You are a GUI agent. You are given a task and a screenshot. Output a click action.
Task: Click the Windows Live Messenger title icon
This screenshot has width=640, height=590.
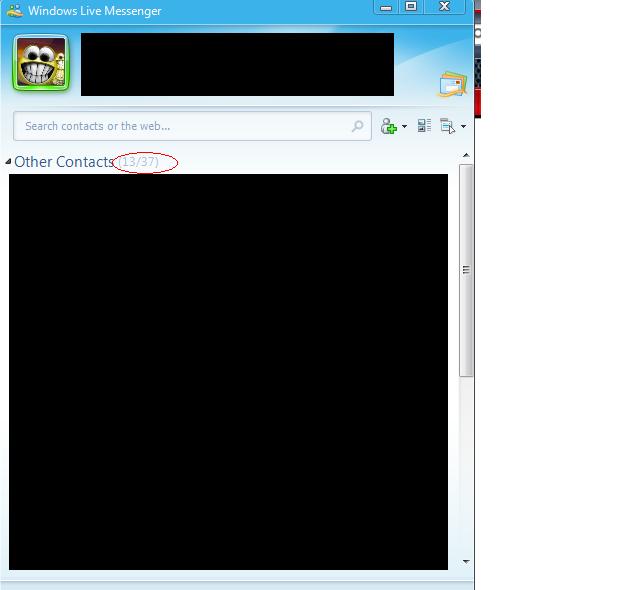[x=15, y=10]
